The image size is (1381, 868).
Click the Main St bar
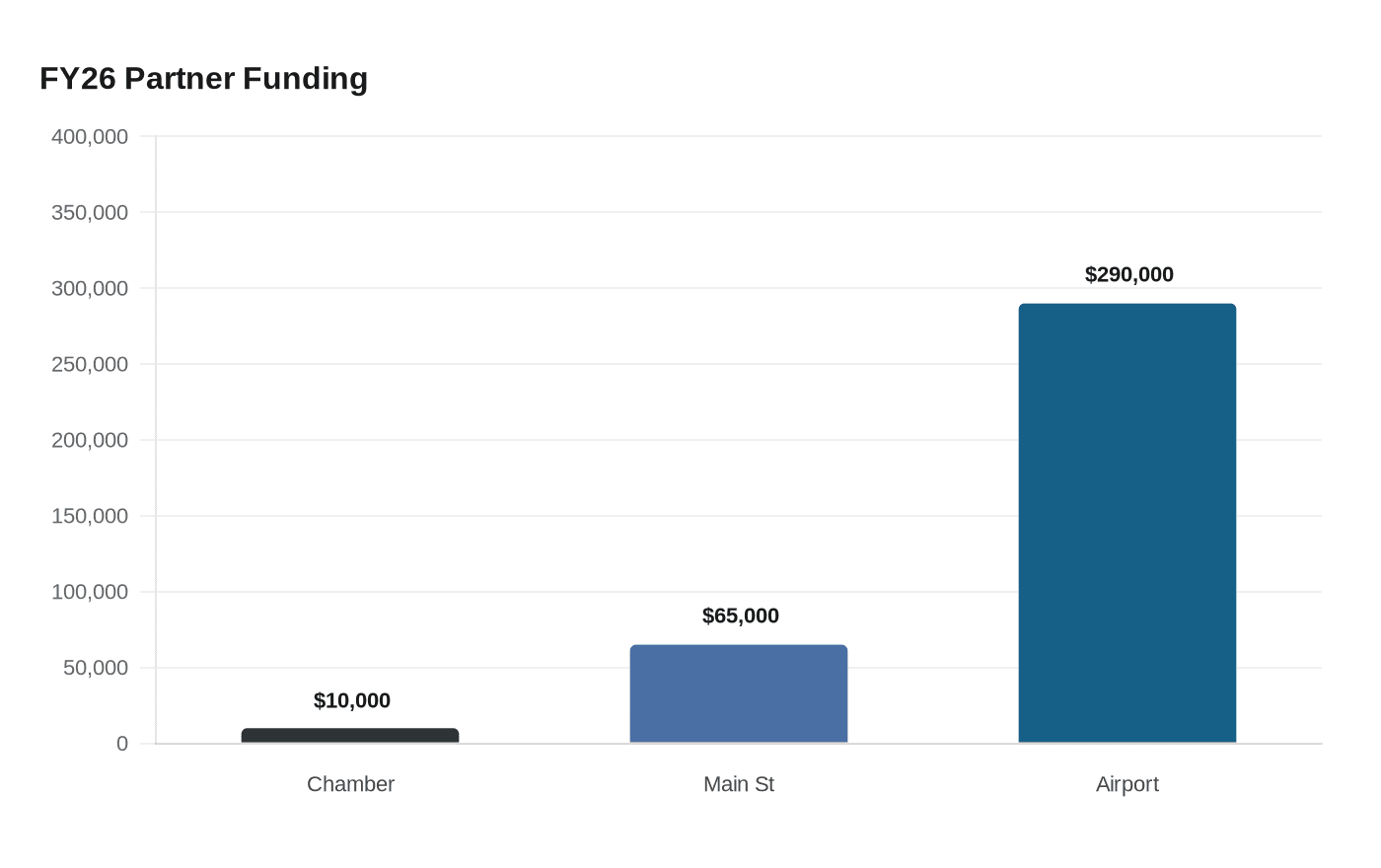pos(739,693)
